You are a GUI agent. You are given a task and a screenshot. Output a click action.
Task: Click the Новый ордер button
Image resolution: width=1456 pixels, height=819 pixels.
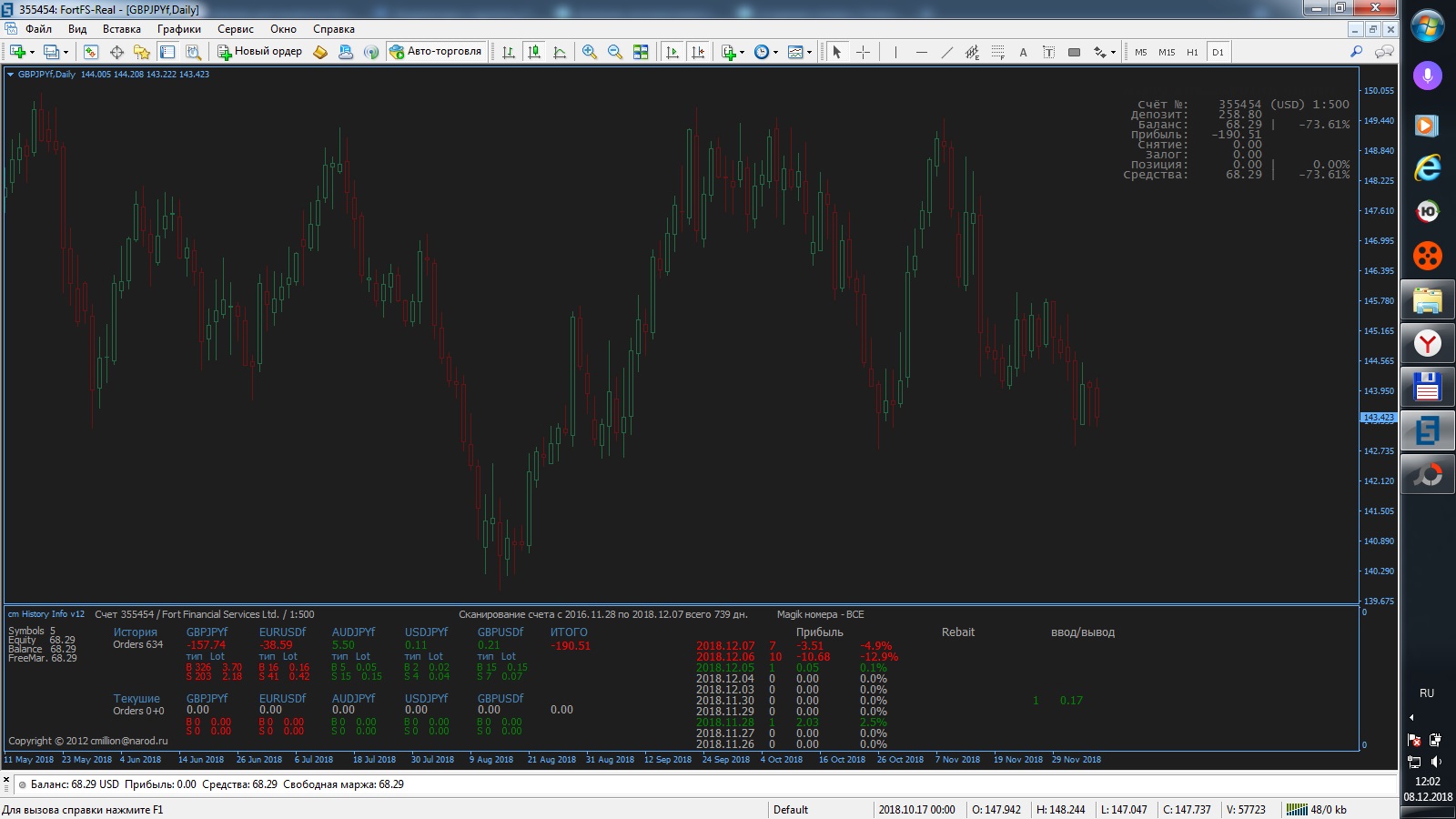[x=259, y=52]
